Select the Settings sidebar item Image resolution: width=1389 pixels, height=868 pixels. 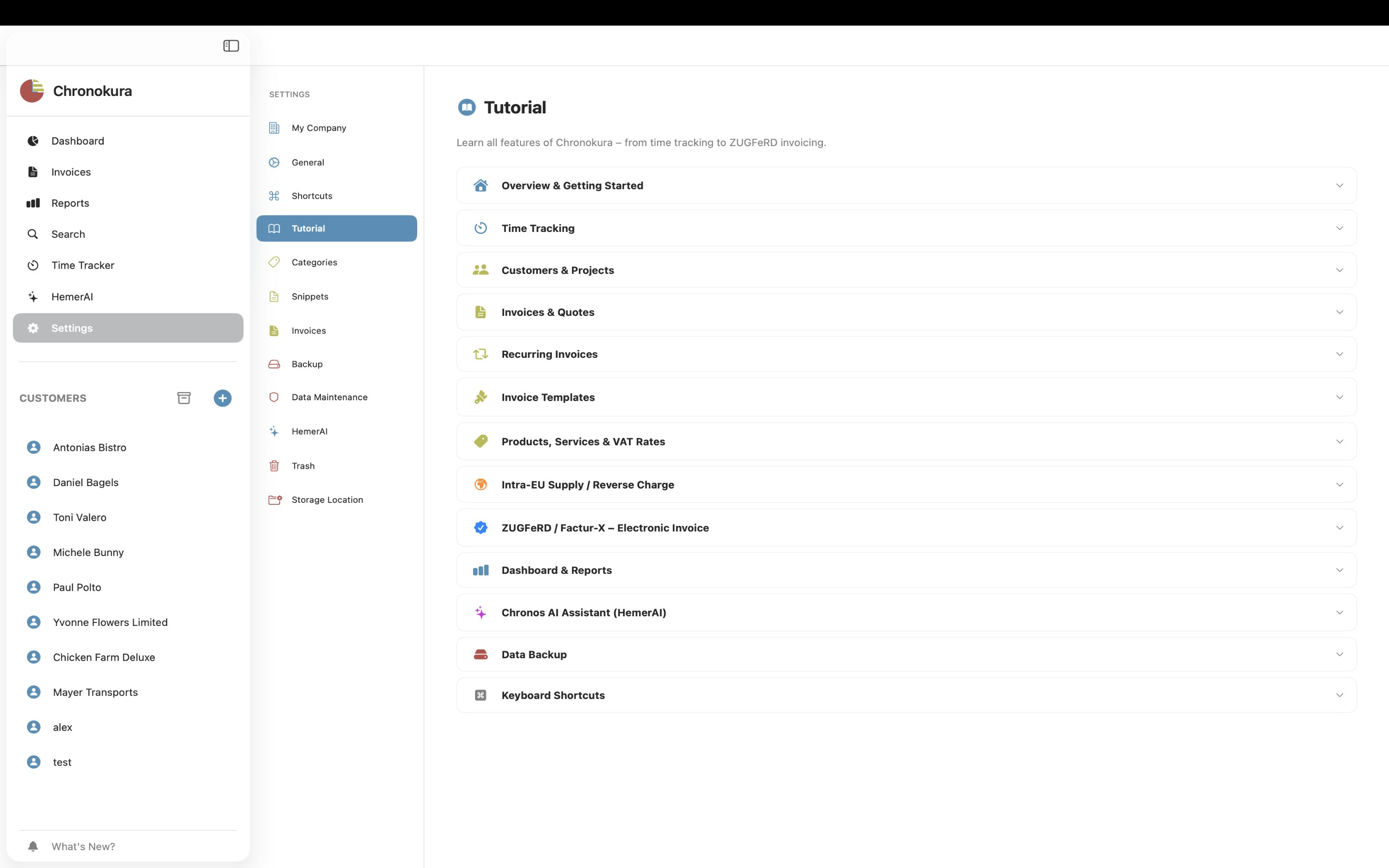pos(128,328)
